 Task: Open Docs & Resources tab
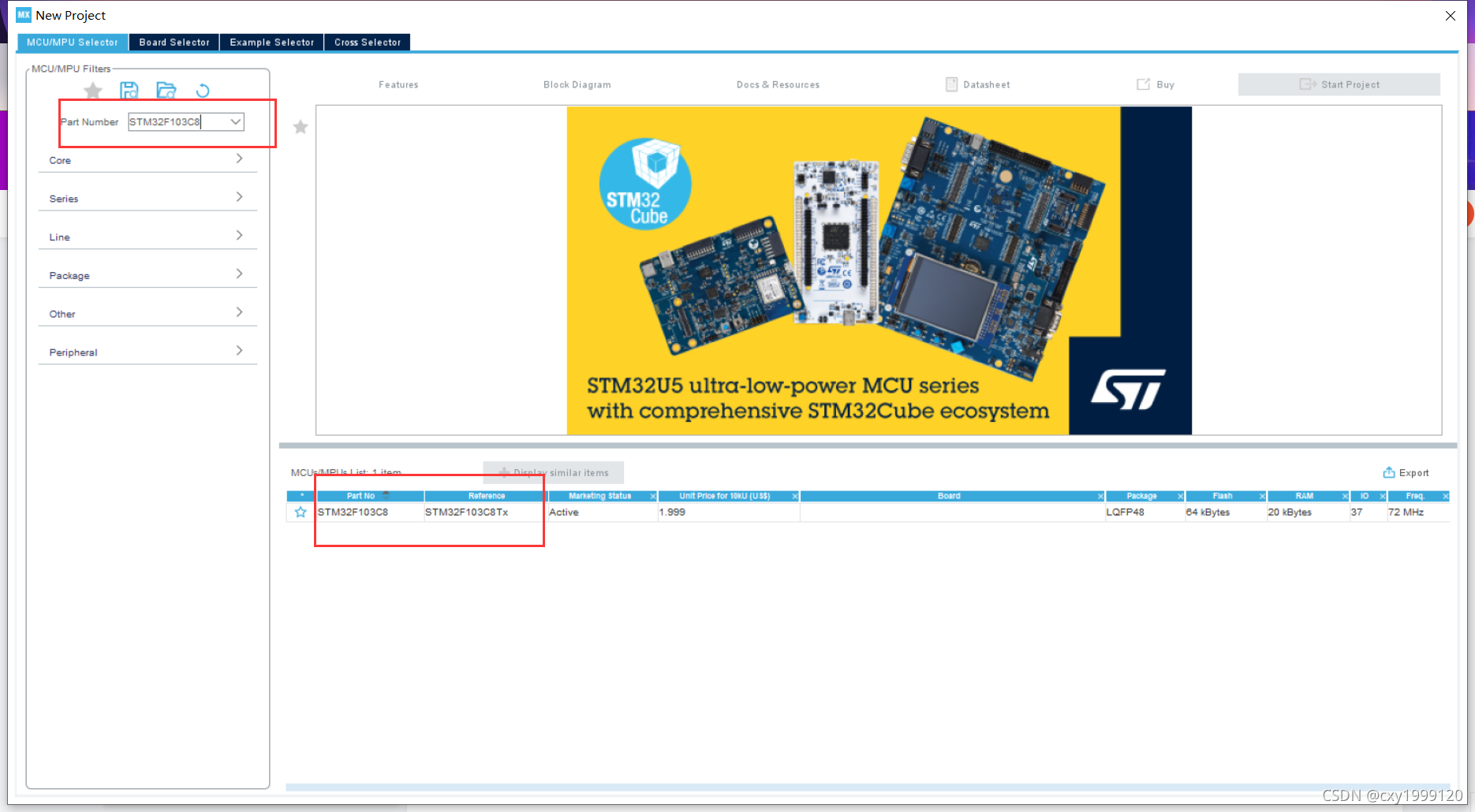(x=779, y=84)
